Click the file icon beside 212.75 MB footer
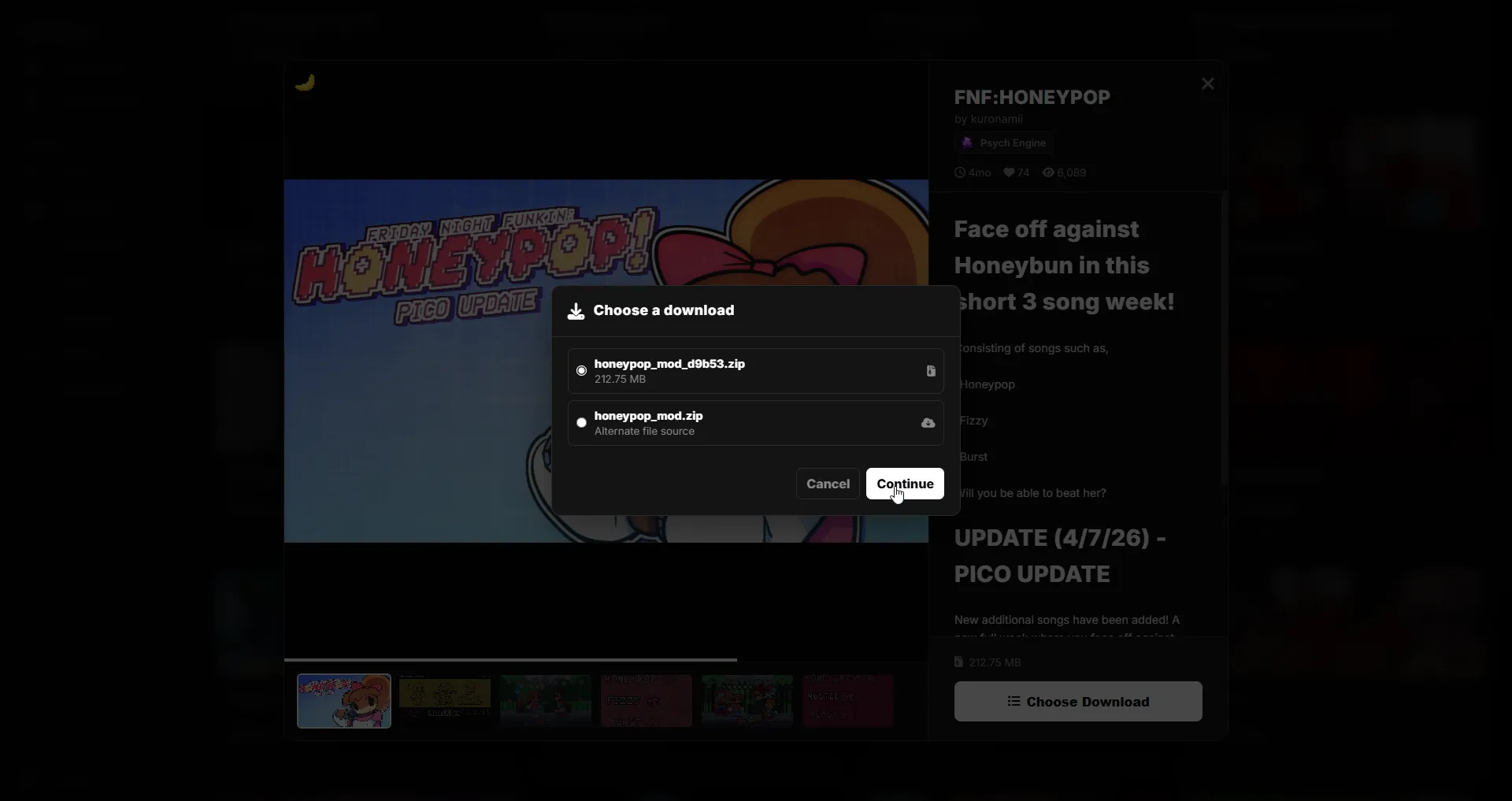This screenshot has height=801, width=1512. tap(958, 662)
